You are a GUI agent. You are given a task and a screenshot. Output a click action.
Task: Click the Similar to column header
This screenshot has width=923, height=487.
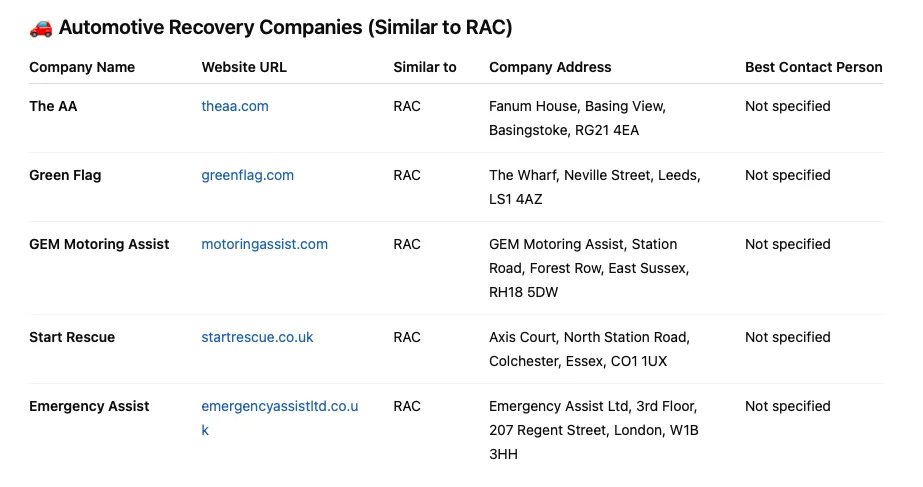[424, 67]
